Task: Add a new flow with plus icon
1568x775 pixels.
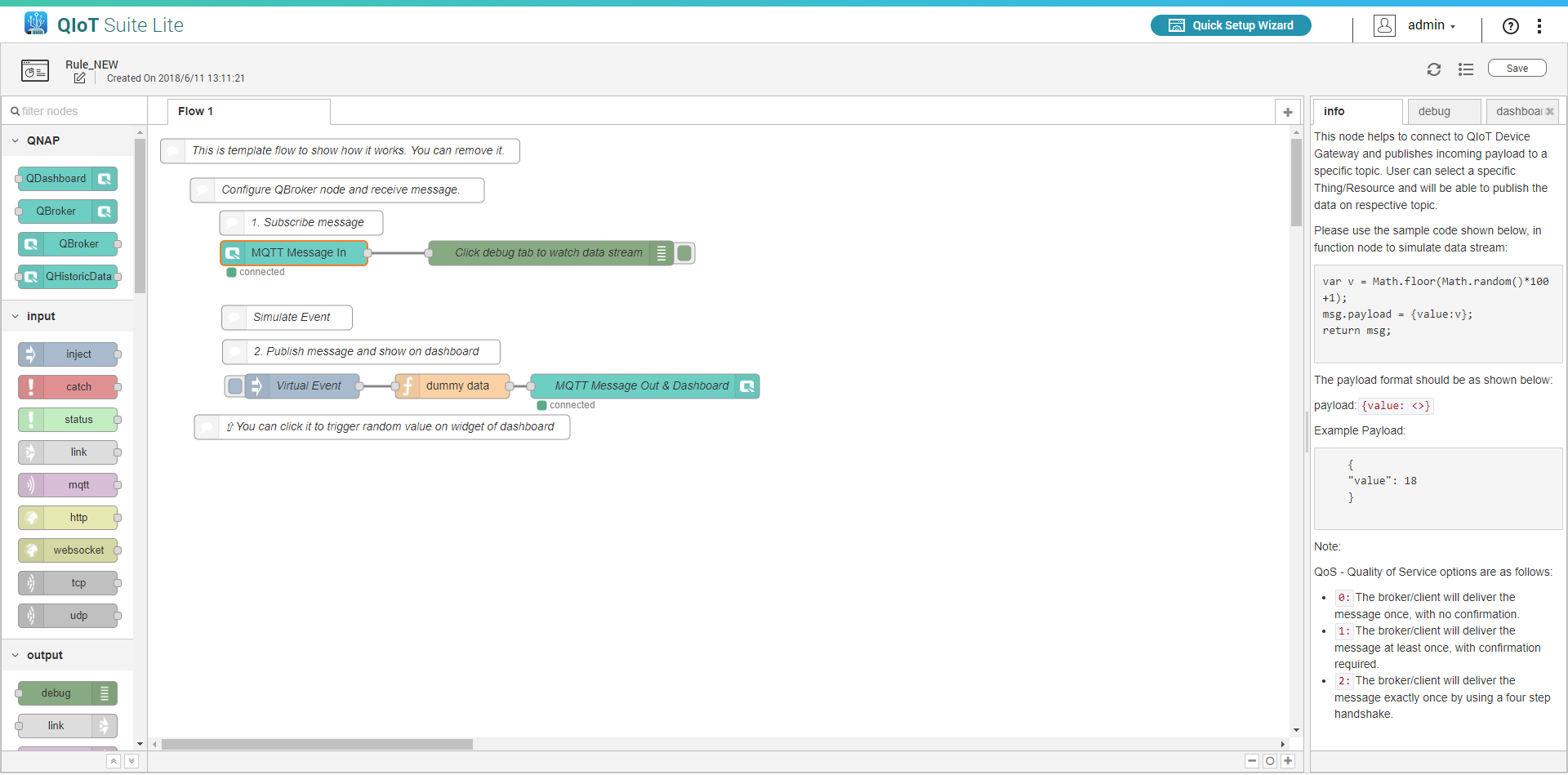Action: [1287, 112]
